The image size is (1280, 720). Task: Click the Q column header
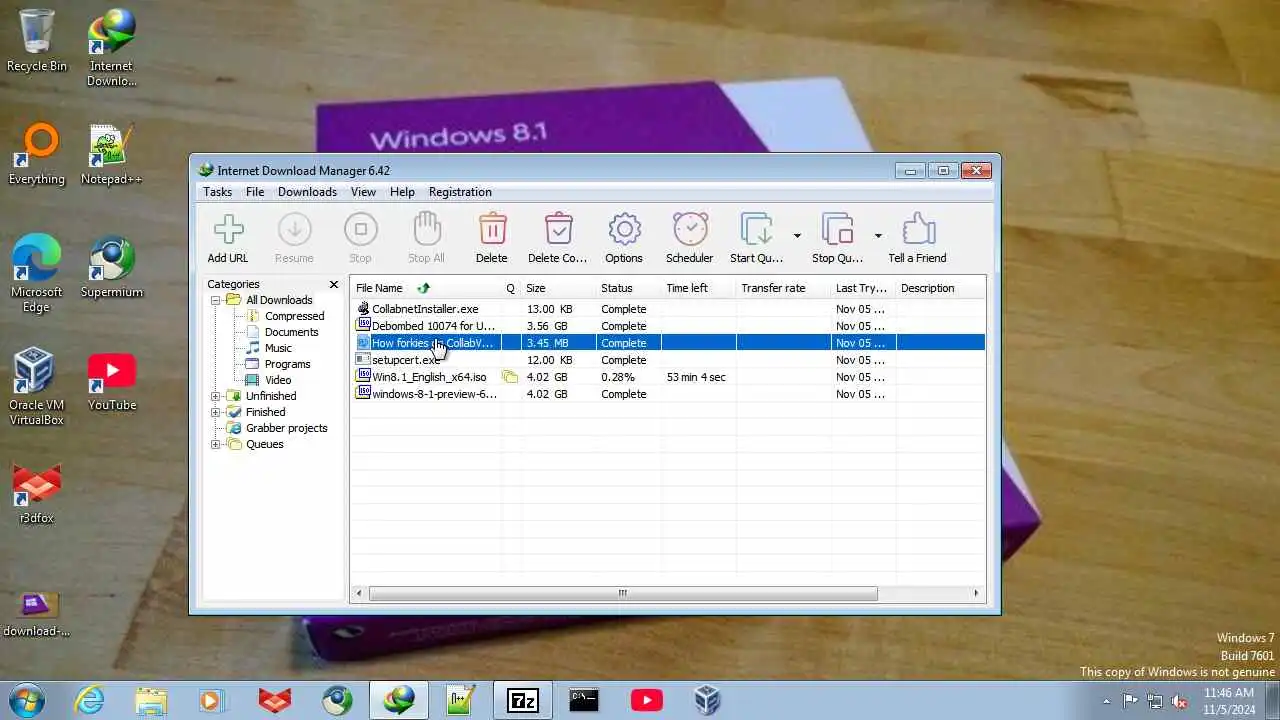click(x=511, y=288)
